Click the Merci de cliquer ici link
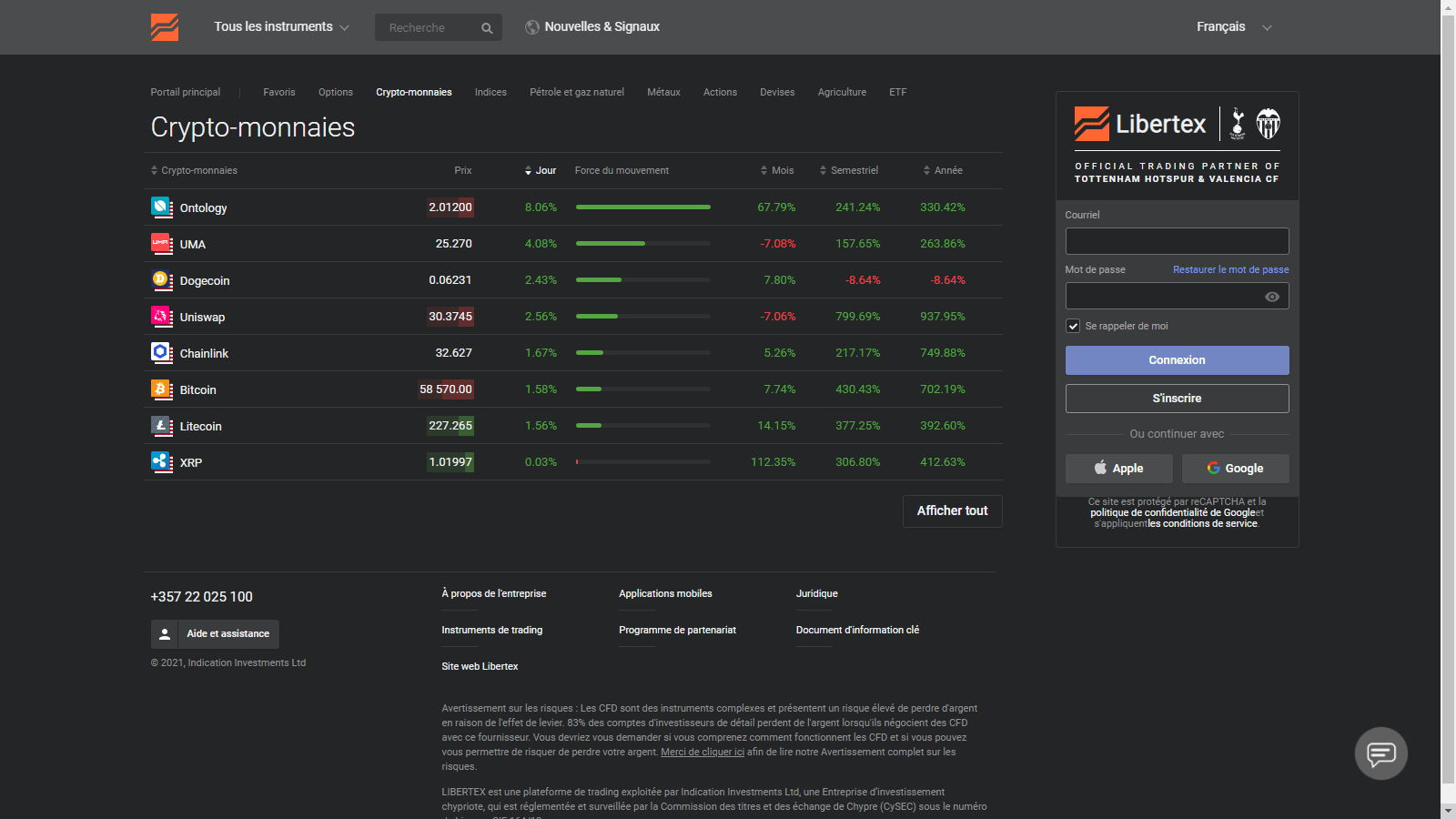 click(703, 752)
